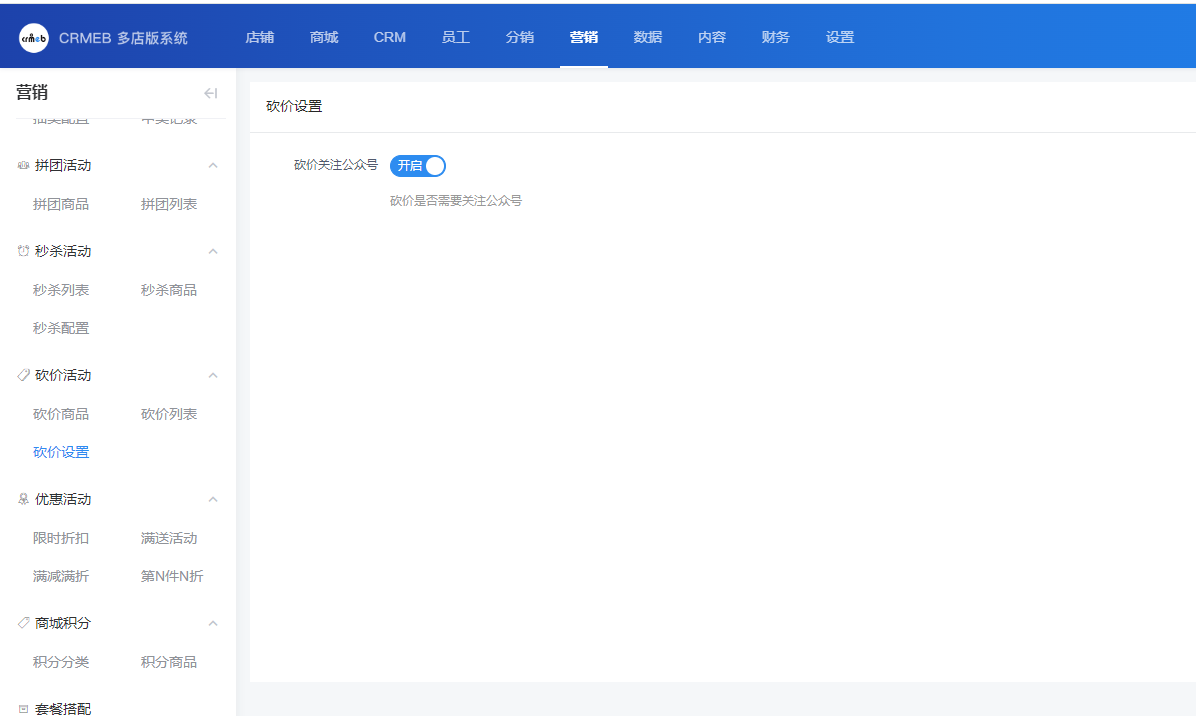Click the 砍价活动 tag icon
Image resolution: width=1196 pixels, height=716 pixels.
click(23, 375)
